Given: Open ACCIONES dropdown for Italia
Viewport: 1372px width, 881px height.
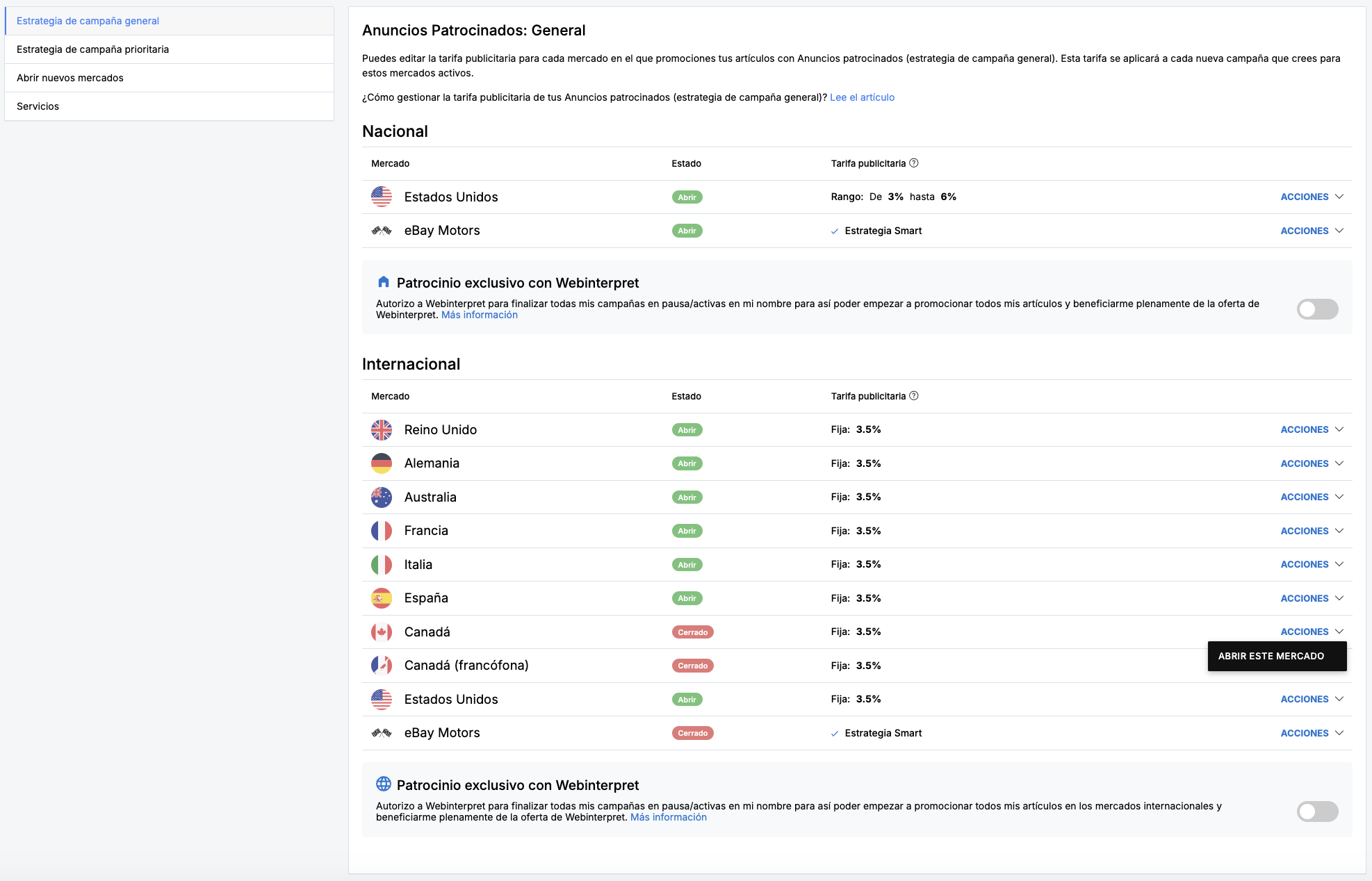Looking at the screenshot, I should click(x=1312, y=564).
